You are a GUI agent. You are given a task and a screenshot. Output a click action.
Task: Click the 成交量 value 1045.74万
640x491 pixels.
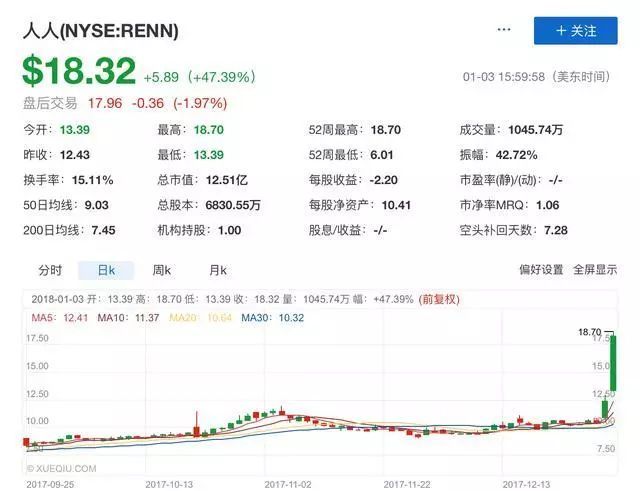(536, 130)
